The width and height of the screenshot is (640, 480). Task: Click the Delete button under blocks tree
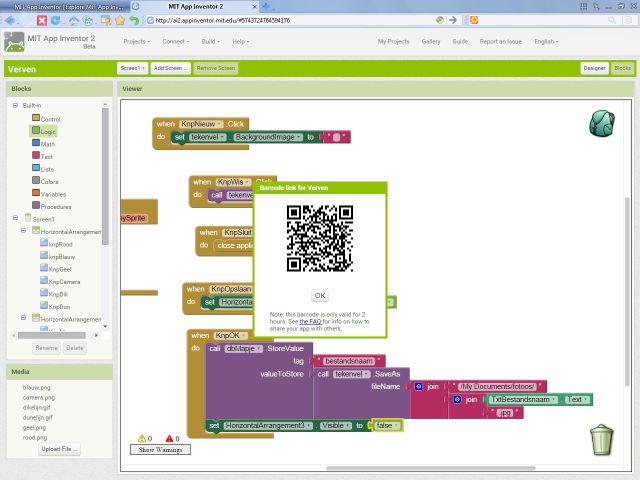(75, 348)
